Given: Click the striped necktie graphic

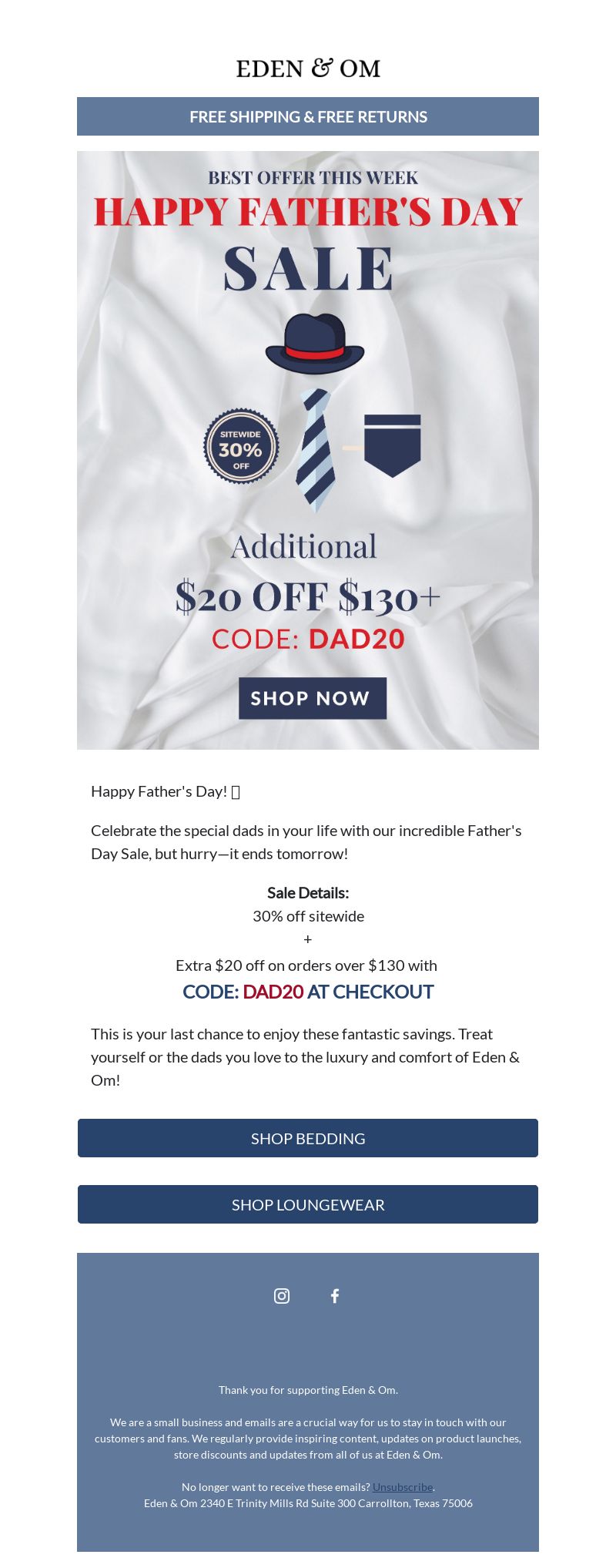Looking at the screenshot, I should 316,451.
